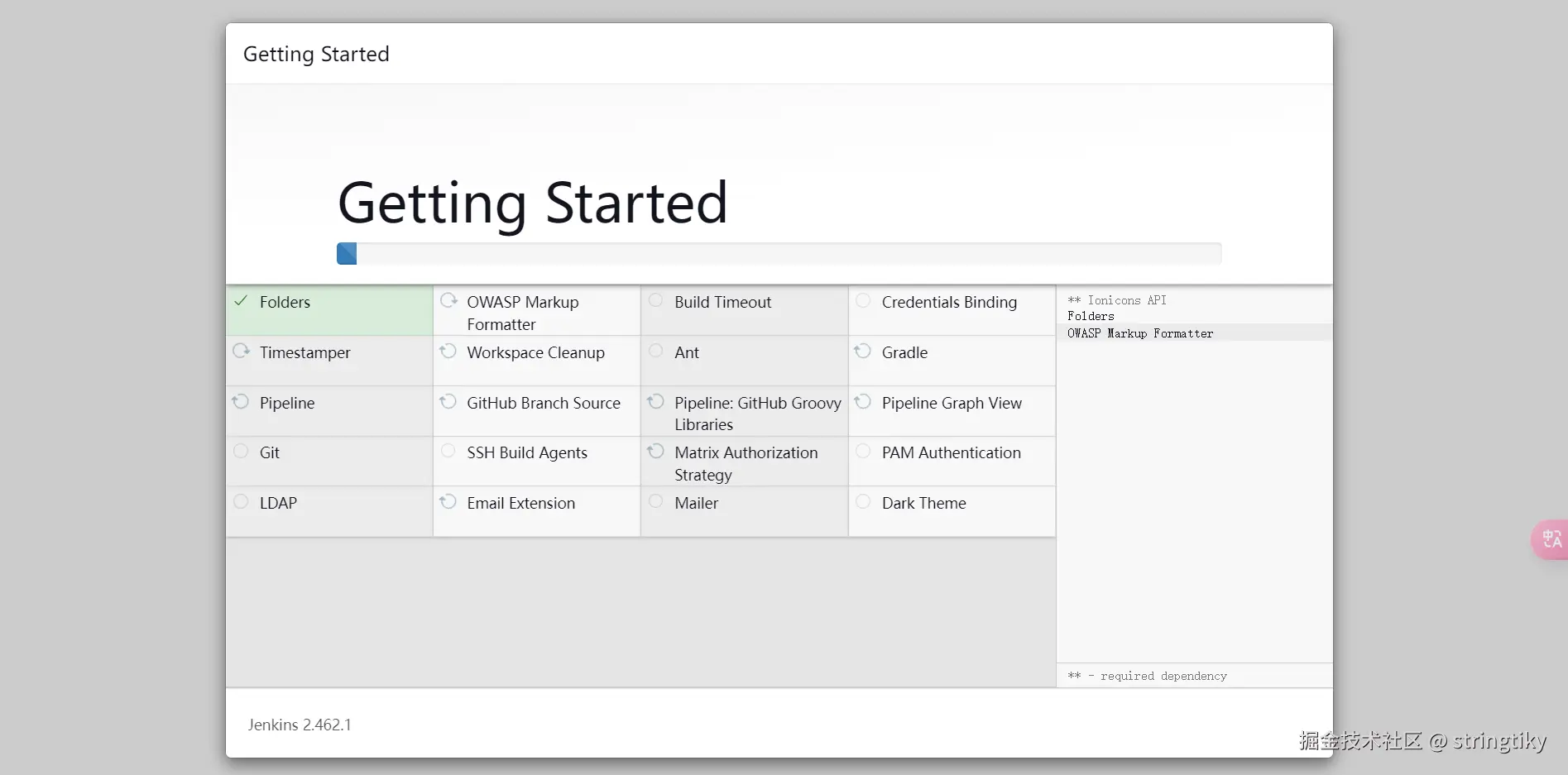Click the icon beside Pipeline: GitHub Groovy Libraries
The width and height of the screenshot is (1568, 775).
655,401
